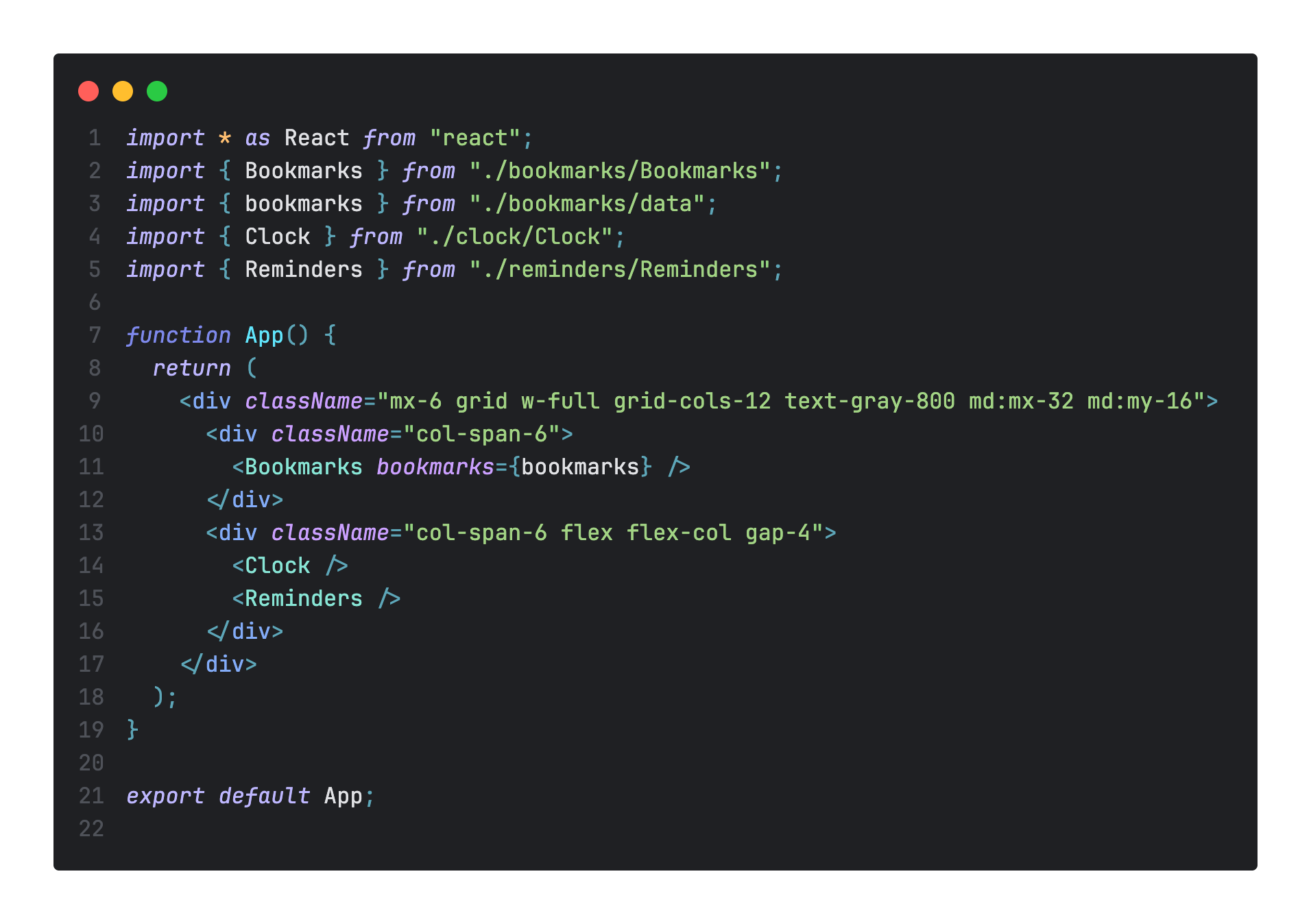This screenshot has height=924, width=1311.
Task: Click the function name App on line 7
Action: (x=264, y=335)
